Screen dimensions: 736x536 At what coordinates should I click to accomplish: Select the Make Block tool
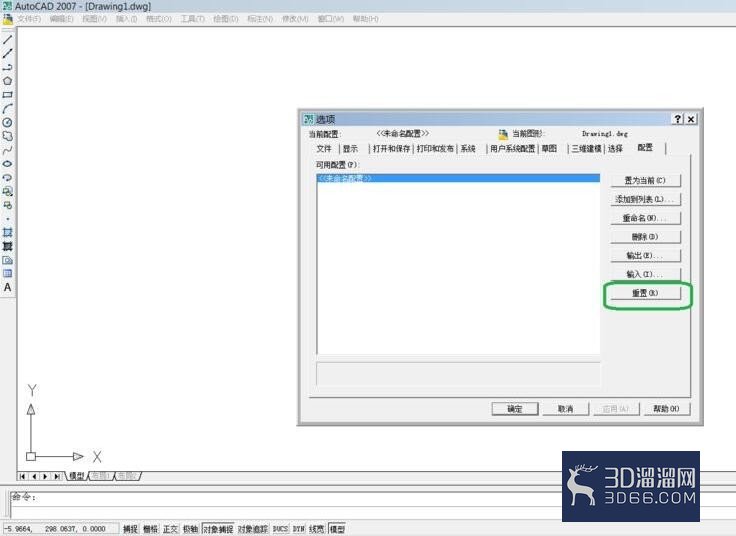(8, 205)
